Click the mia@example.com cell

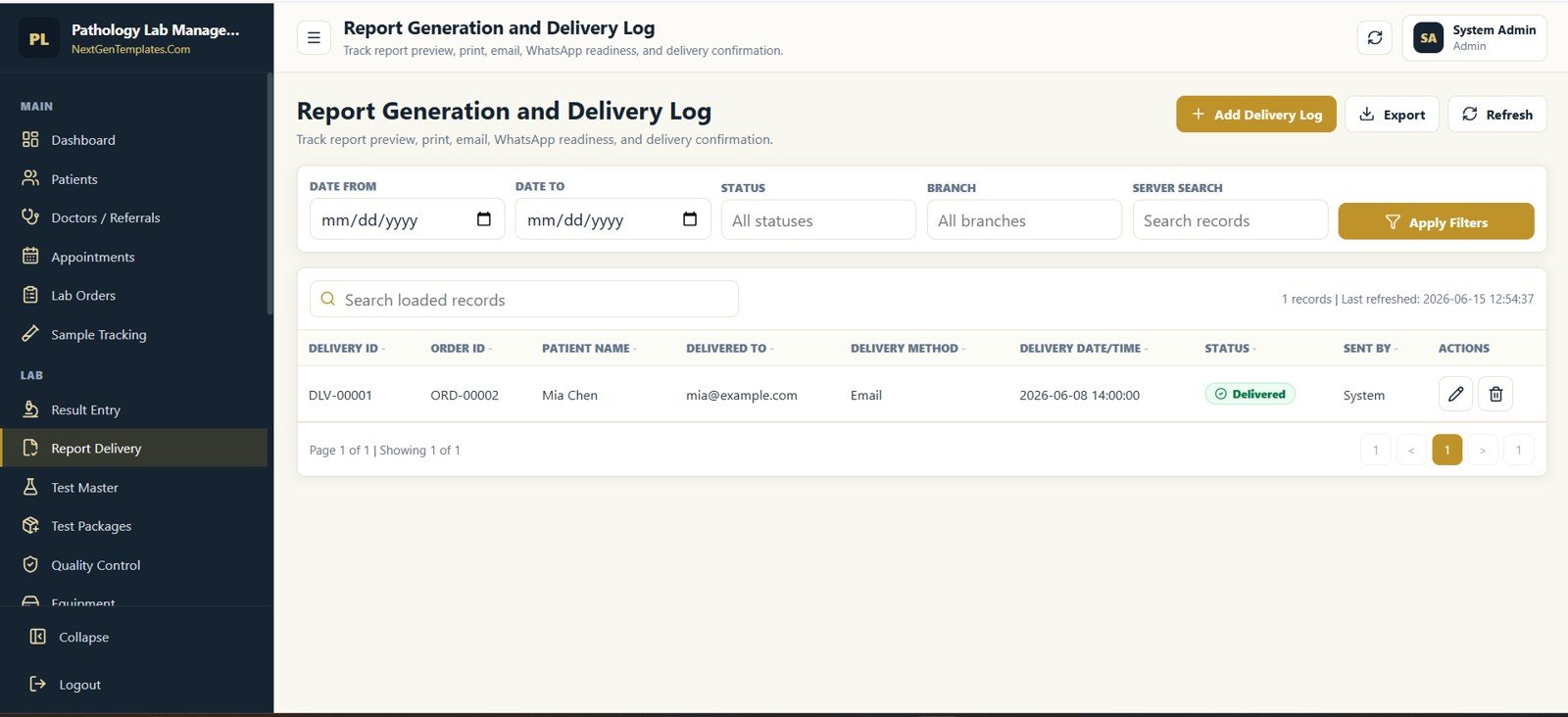[x=741, y=395]
